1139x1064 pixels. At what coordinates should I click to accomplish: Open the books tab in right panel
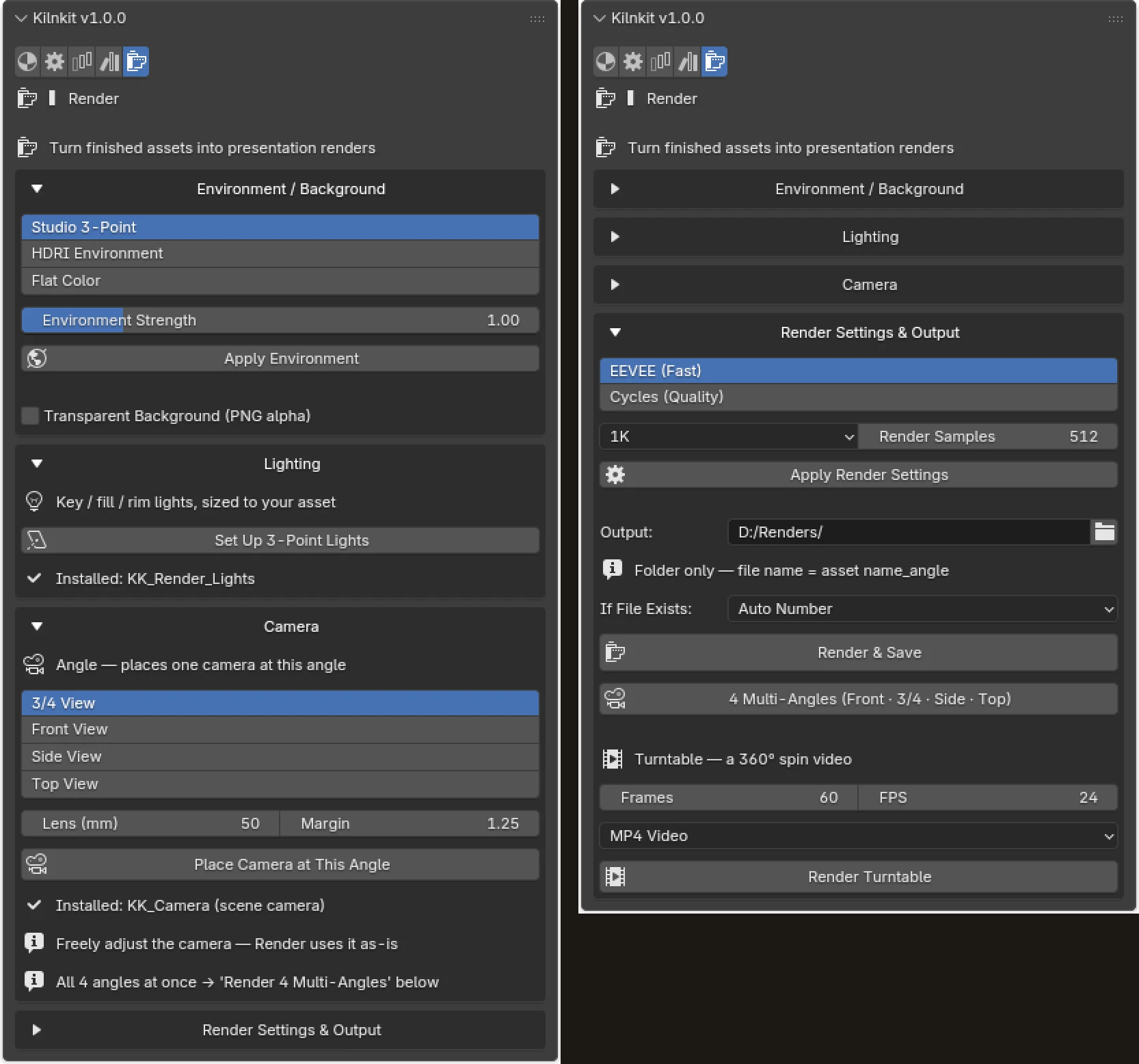point(688,62)
